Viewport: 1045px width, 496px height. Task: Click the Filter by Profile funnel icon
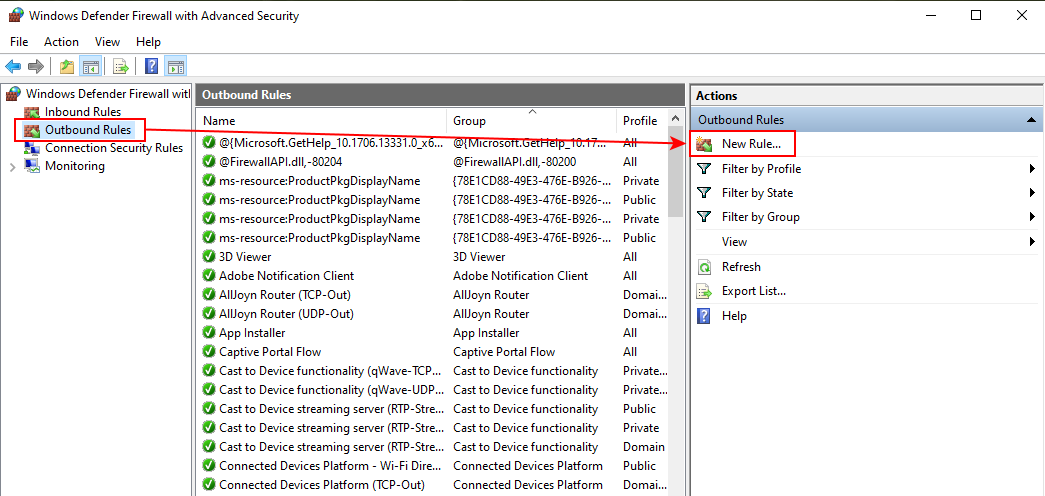click(x=704, y=169)
